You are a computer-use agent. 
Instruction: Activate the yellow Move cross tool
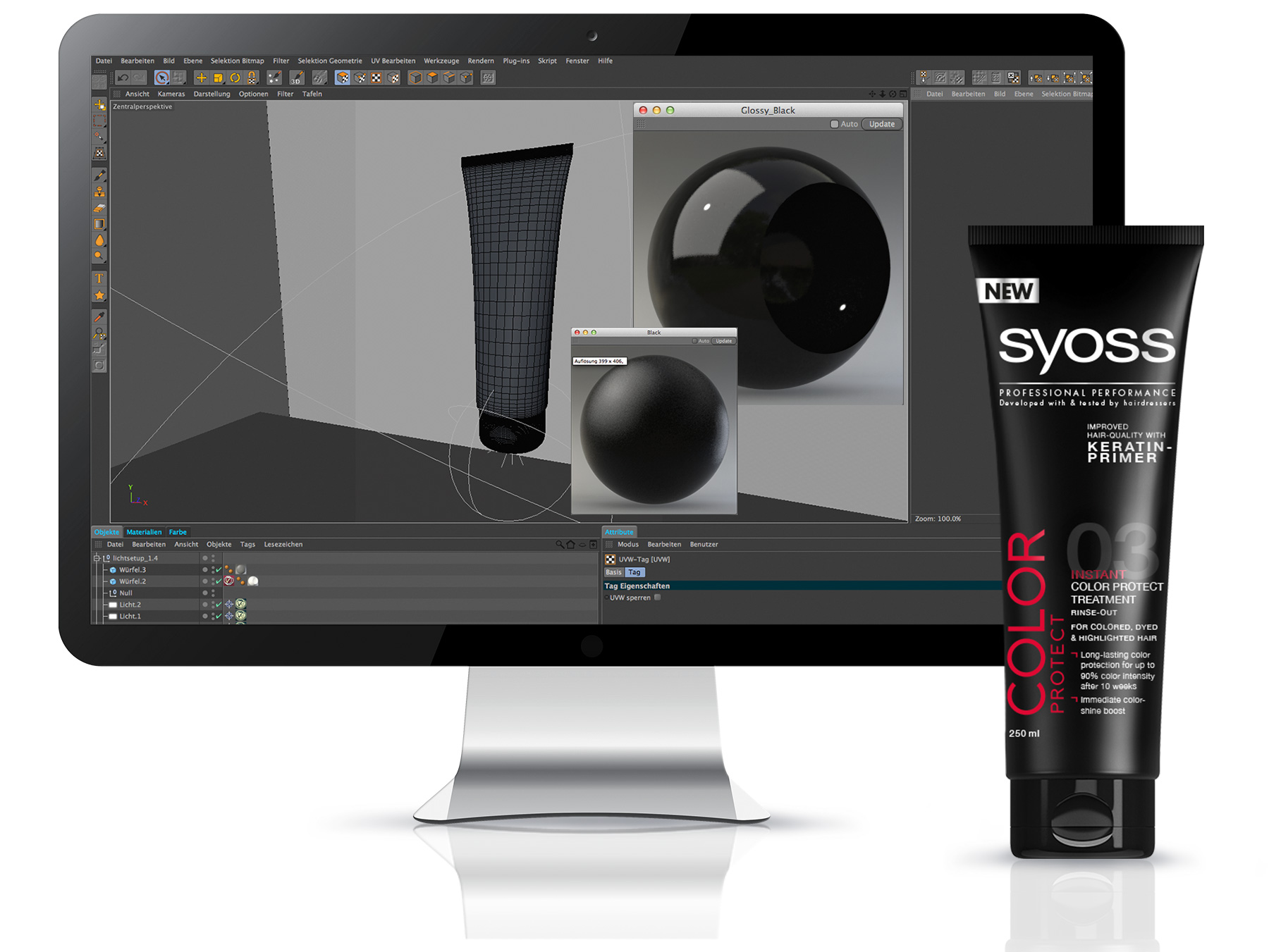tap(202, 78)
